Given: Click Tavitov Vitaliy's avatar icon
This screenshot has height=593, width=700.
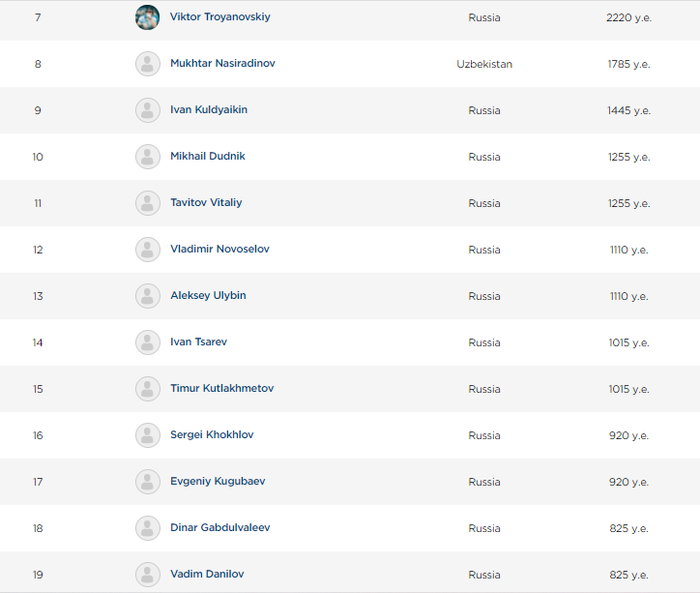Looking at the screenshot, I should (x=148, y=203).
